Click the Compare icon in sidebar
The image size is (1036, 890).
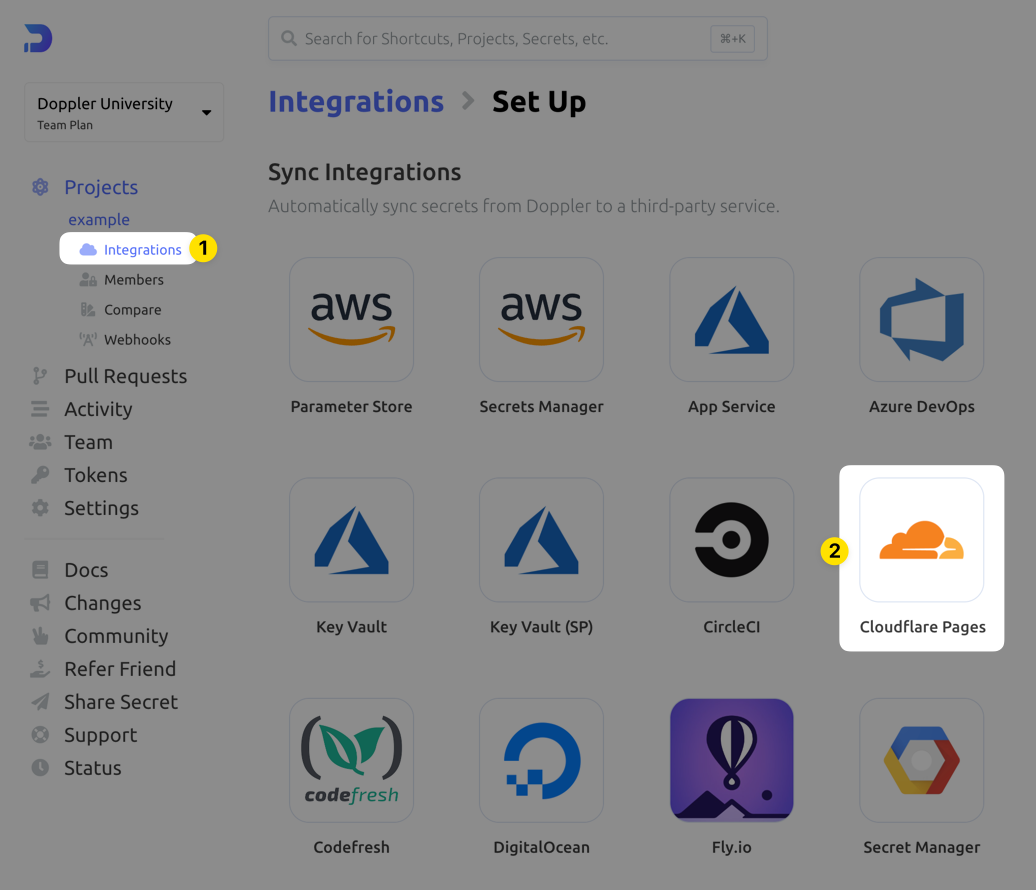point(88,309)
